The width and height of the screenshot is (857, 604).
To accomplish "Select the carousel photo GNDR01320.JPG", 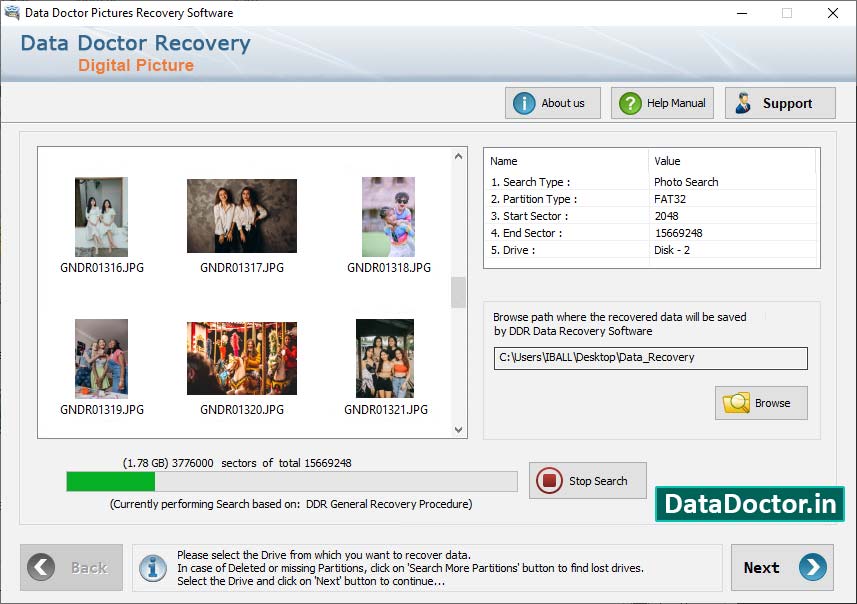I will coord(242,358).
